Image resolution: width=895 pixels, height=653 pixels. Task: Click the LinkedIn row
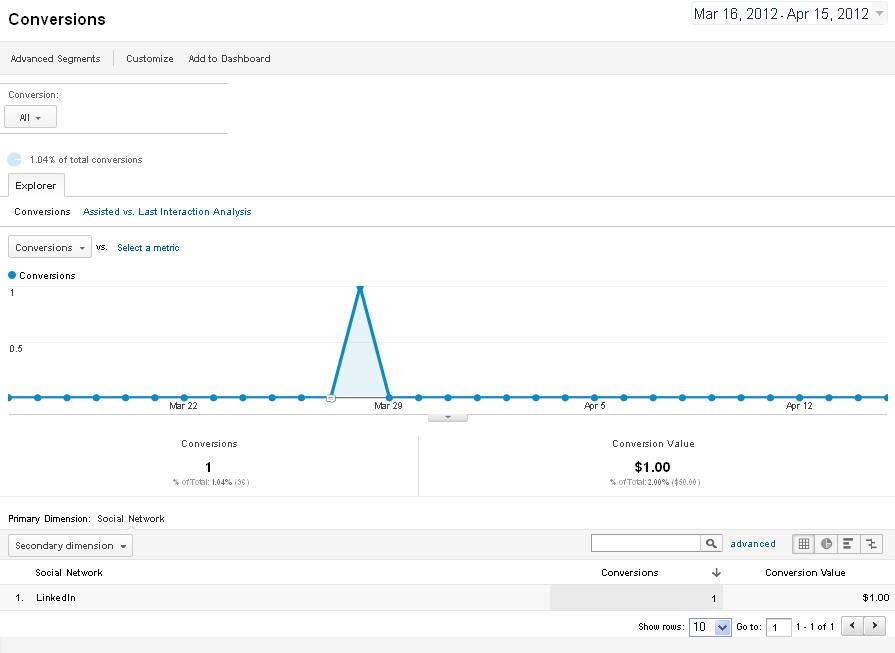[x=448, y=598]
